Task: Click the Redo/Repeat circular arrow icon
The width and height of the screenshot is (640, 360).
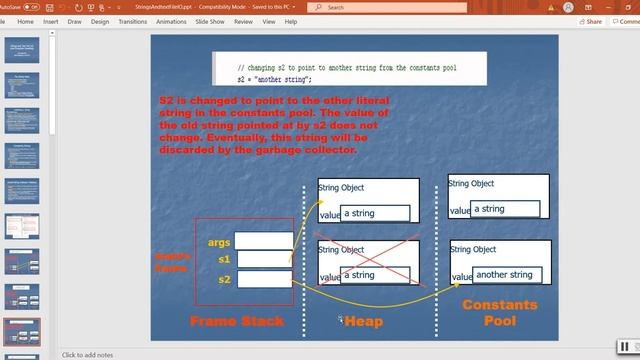Action: (78, 7)
